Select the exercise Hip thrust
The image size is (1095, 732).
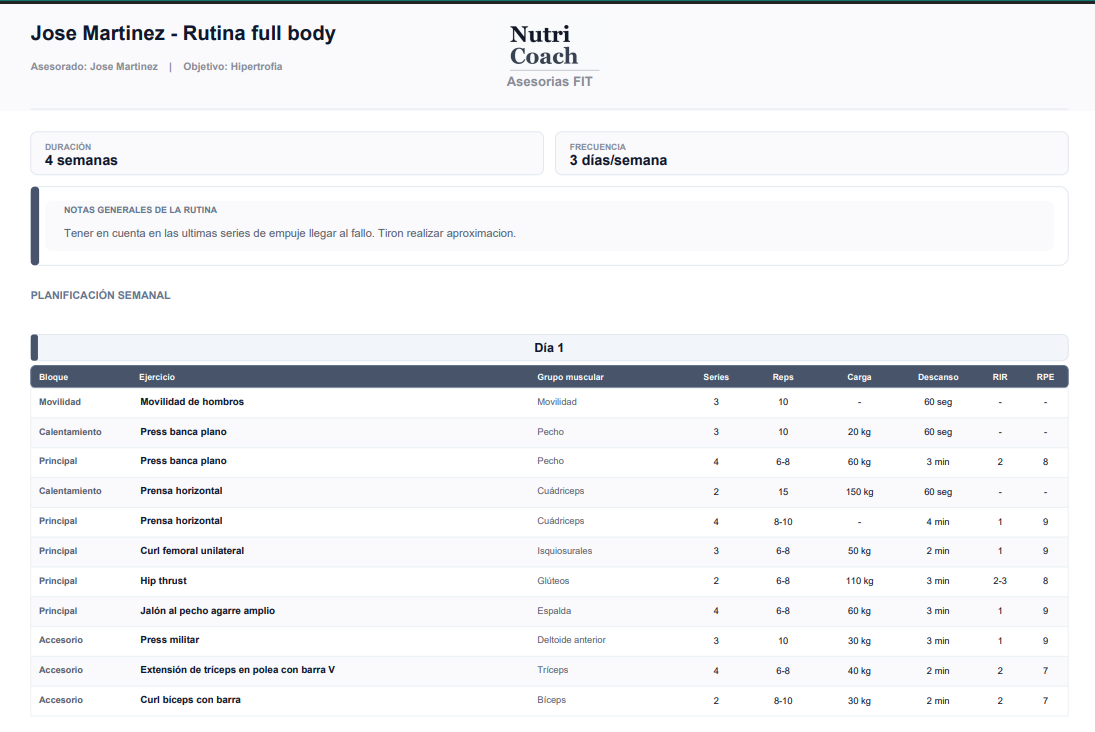[163, 580]
